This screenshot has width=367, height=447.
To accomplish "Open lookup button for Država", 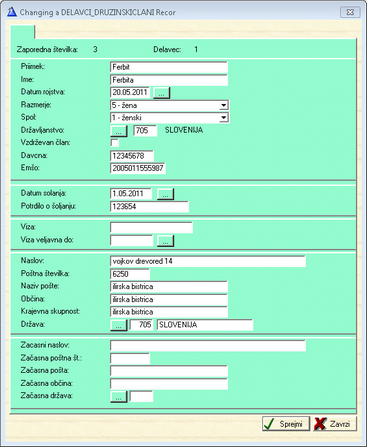I will (x=119, y=325).
